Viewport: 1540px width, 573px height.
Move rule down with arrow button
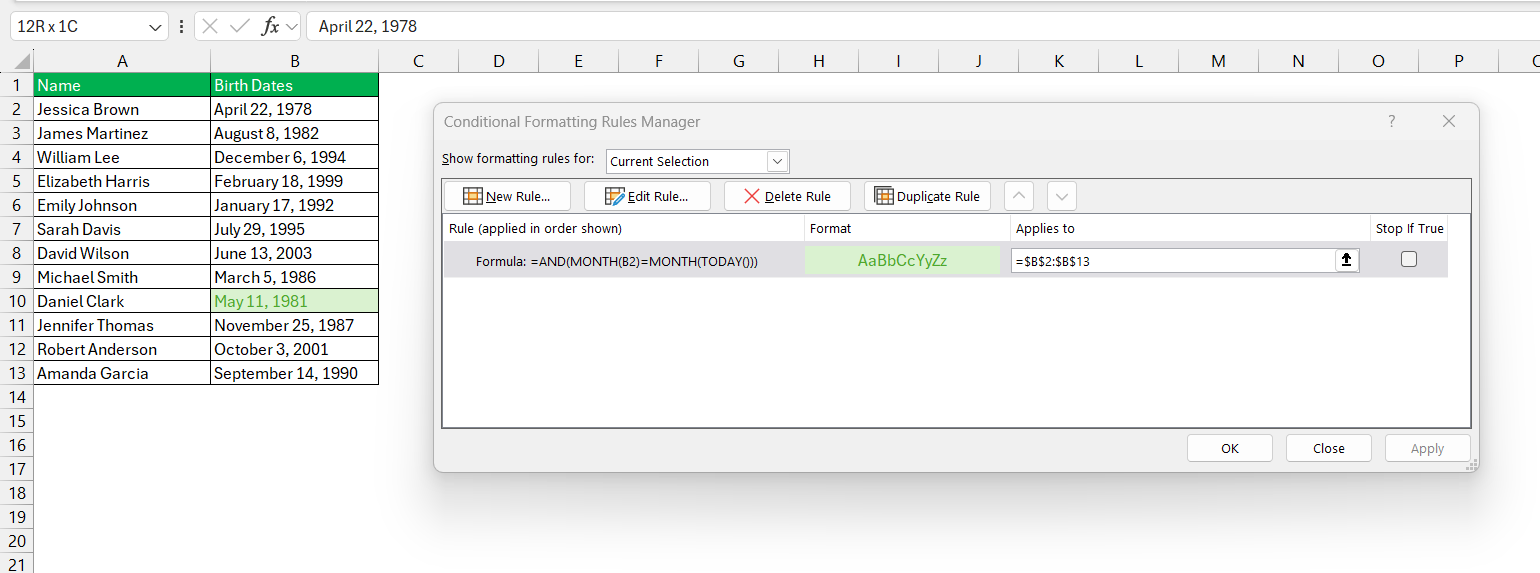click(1062, 196)
